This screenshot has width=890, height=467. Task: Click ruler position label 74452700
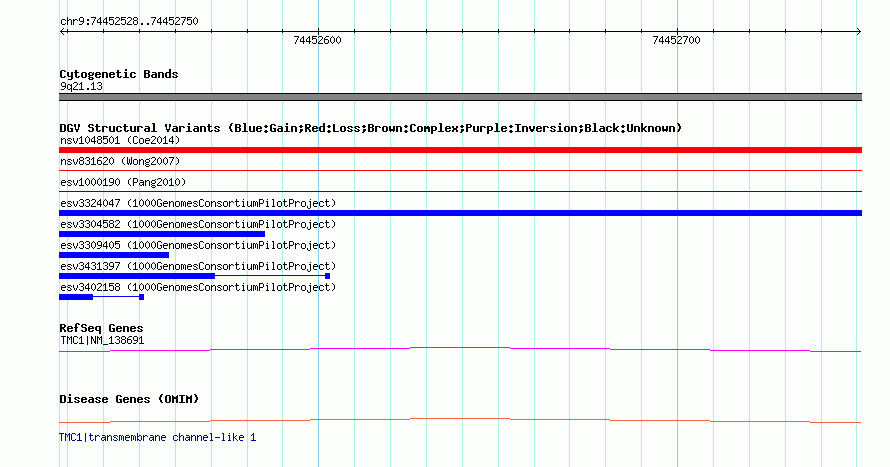click(676, 40)
